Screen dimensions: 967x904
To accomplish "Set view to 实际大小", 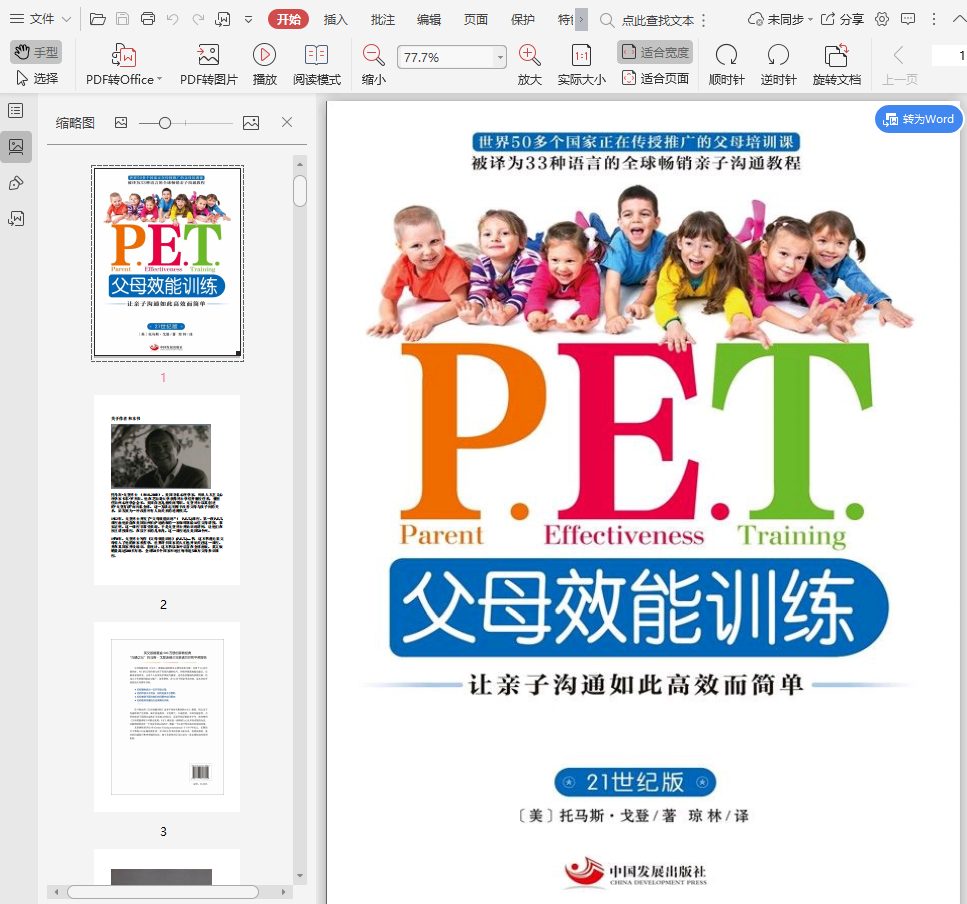I will point(582,64).
